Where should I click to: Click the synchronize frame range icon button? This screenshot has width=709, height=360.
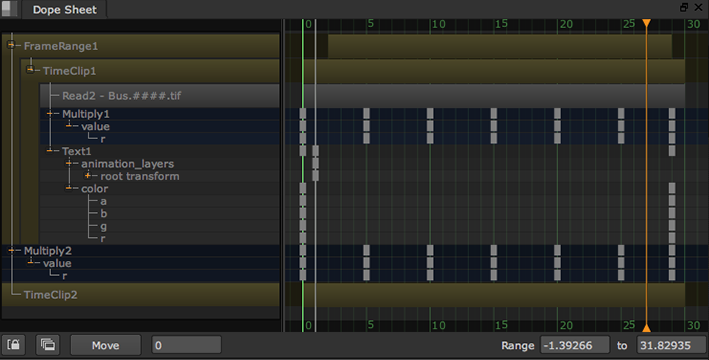coord(13,345)
